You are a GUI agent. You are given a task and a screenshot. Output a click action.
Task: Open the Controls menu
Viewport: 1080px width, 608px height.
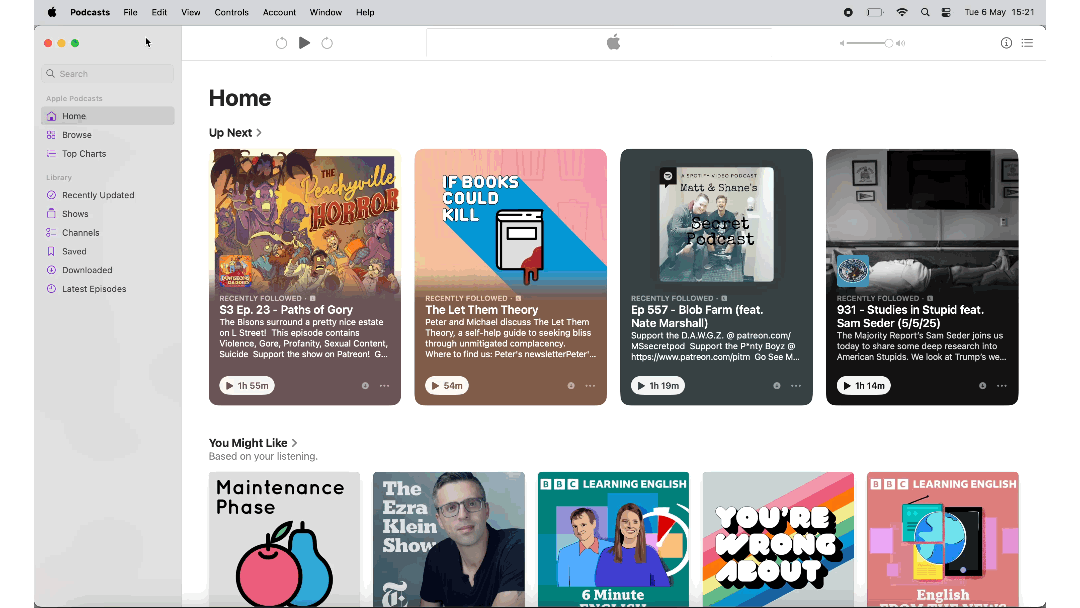pyautogui.click(x=231, y=12)
